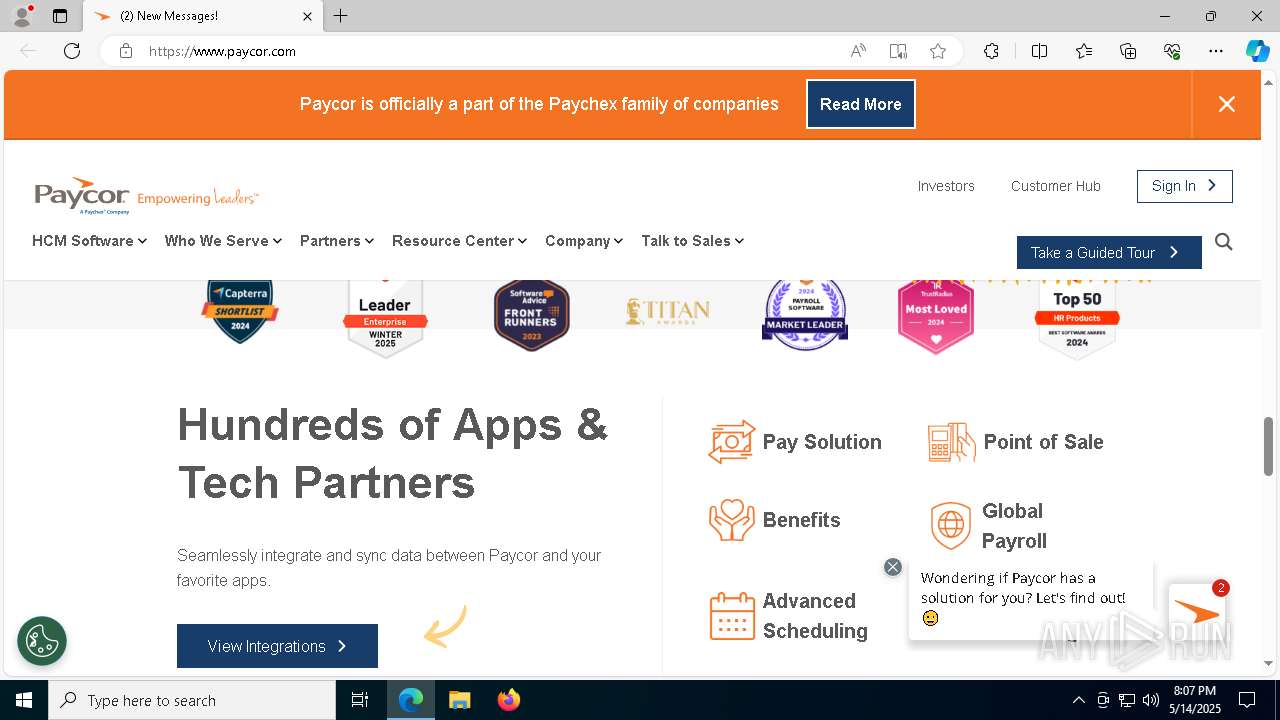Open the Favorites list icon
Image resolution: width=1280 pixels, height=720 pixels.
[1084, 51]
